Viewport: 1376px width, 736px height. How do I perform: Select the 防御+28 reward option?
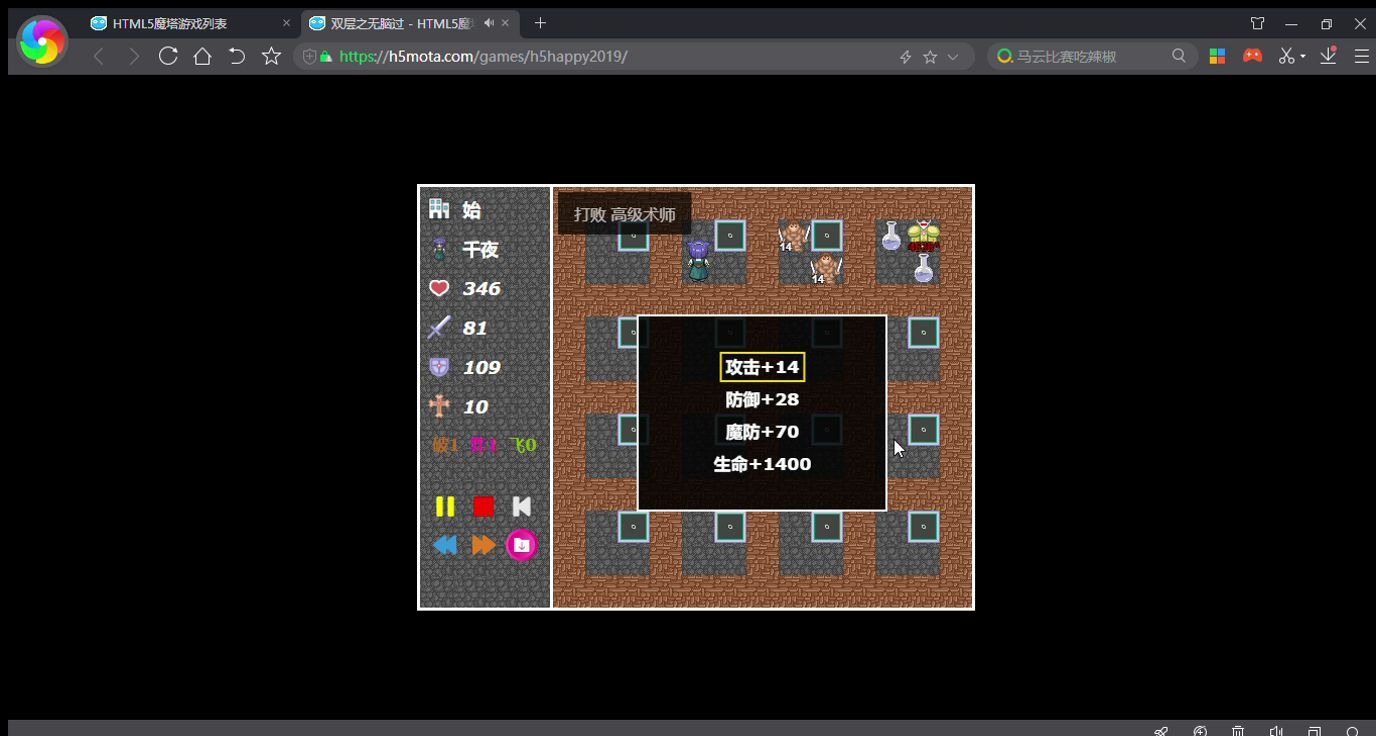pyautogui.click(x=762, y=398)
